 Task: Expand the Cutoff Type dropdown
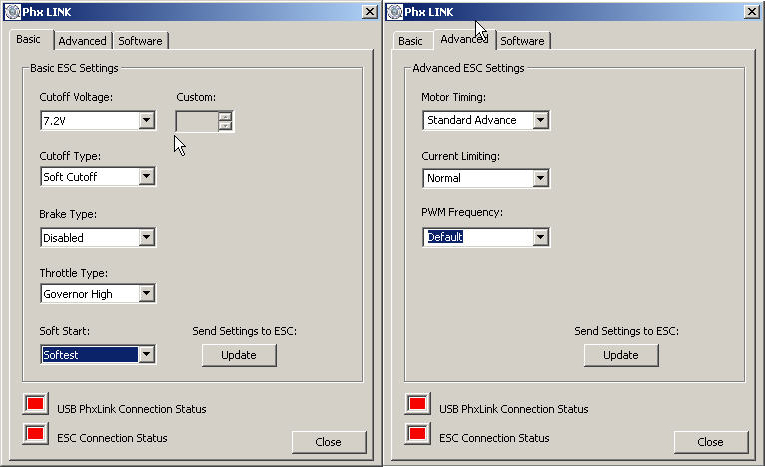pyautogui.click(x=146, y=177)
